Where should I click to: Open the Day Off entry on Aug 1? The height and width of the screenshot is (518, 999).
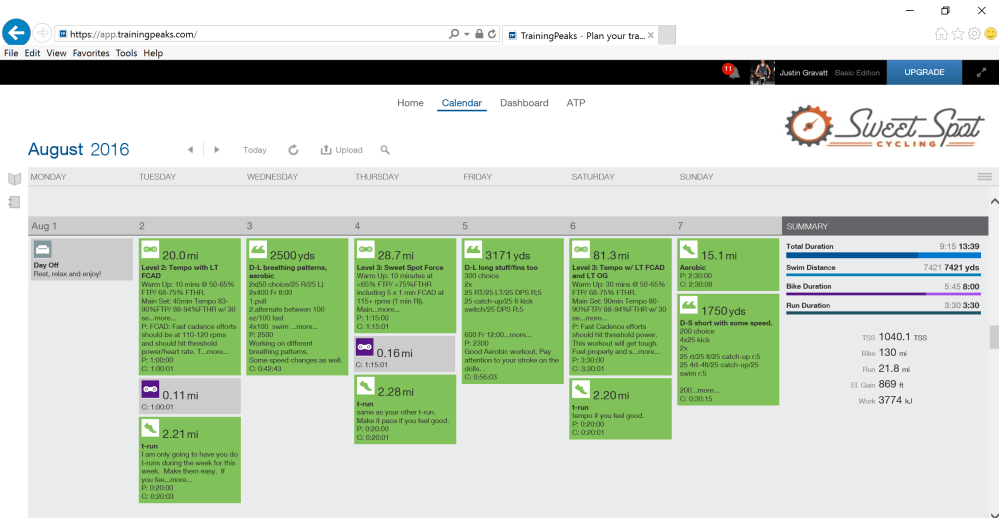click(x=81, y=259)
